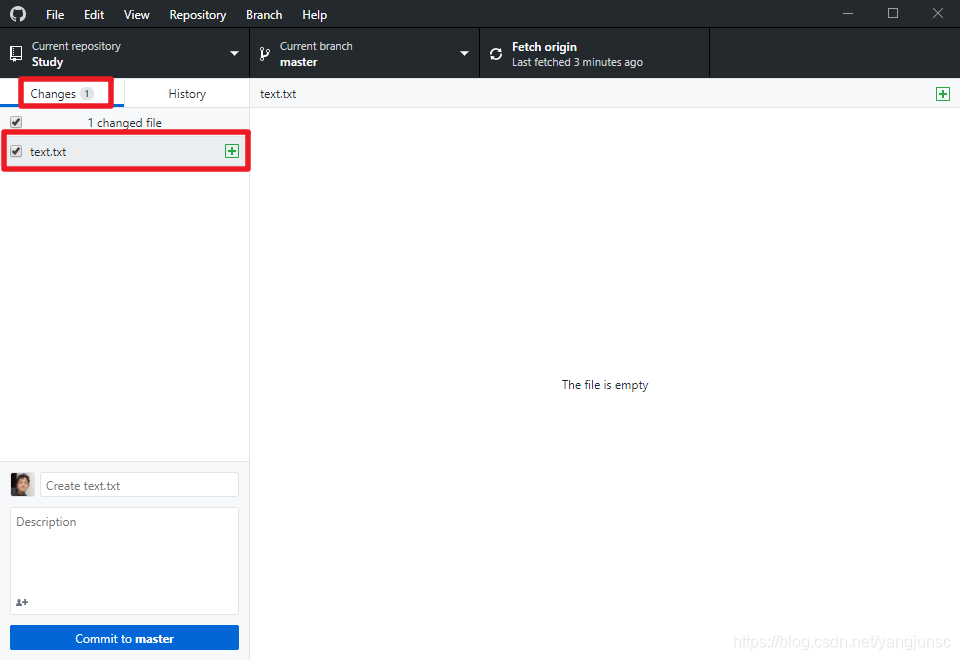The width and height of the screenshot is (960, 660).
Task: Open the Edit menu
Action: tap(94, 15)
